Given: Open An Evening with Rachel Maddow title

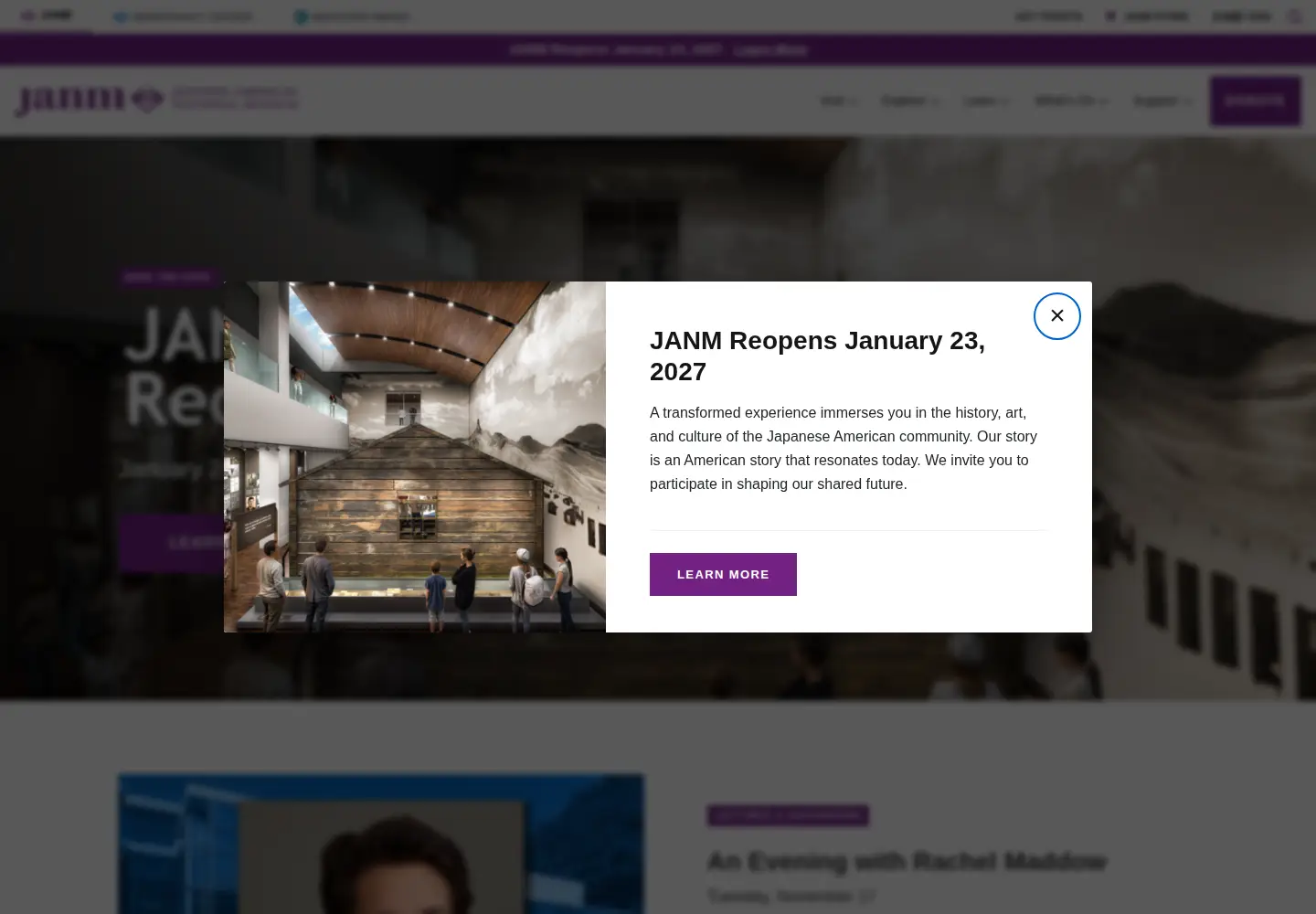Looking at the screenshot, I should (x=907, y=861).
